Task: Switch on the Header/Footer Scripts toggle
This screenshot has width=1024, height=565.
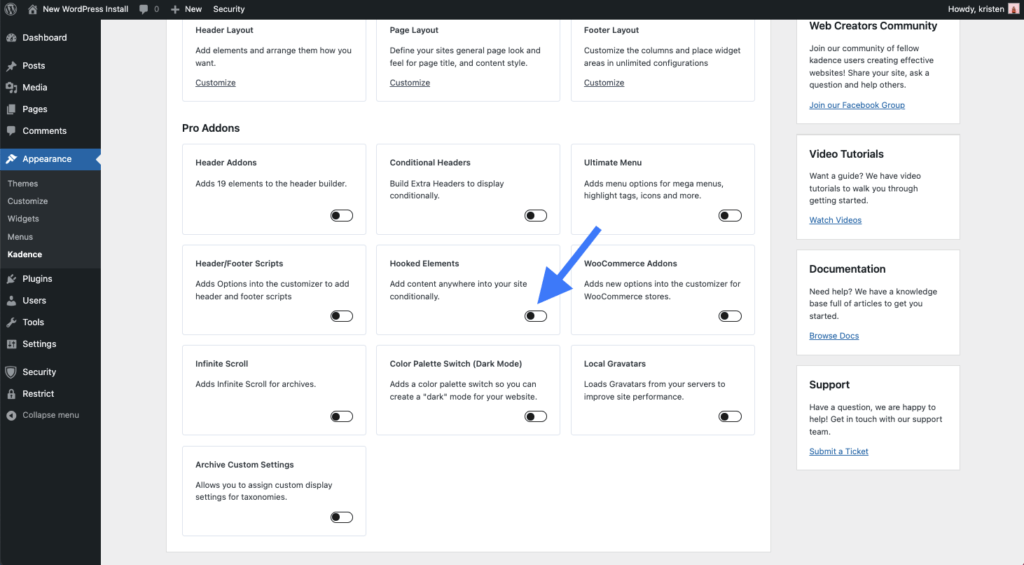Action: point(342,316)
